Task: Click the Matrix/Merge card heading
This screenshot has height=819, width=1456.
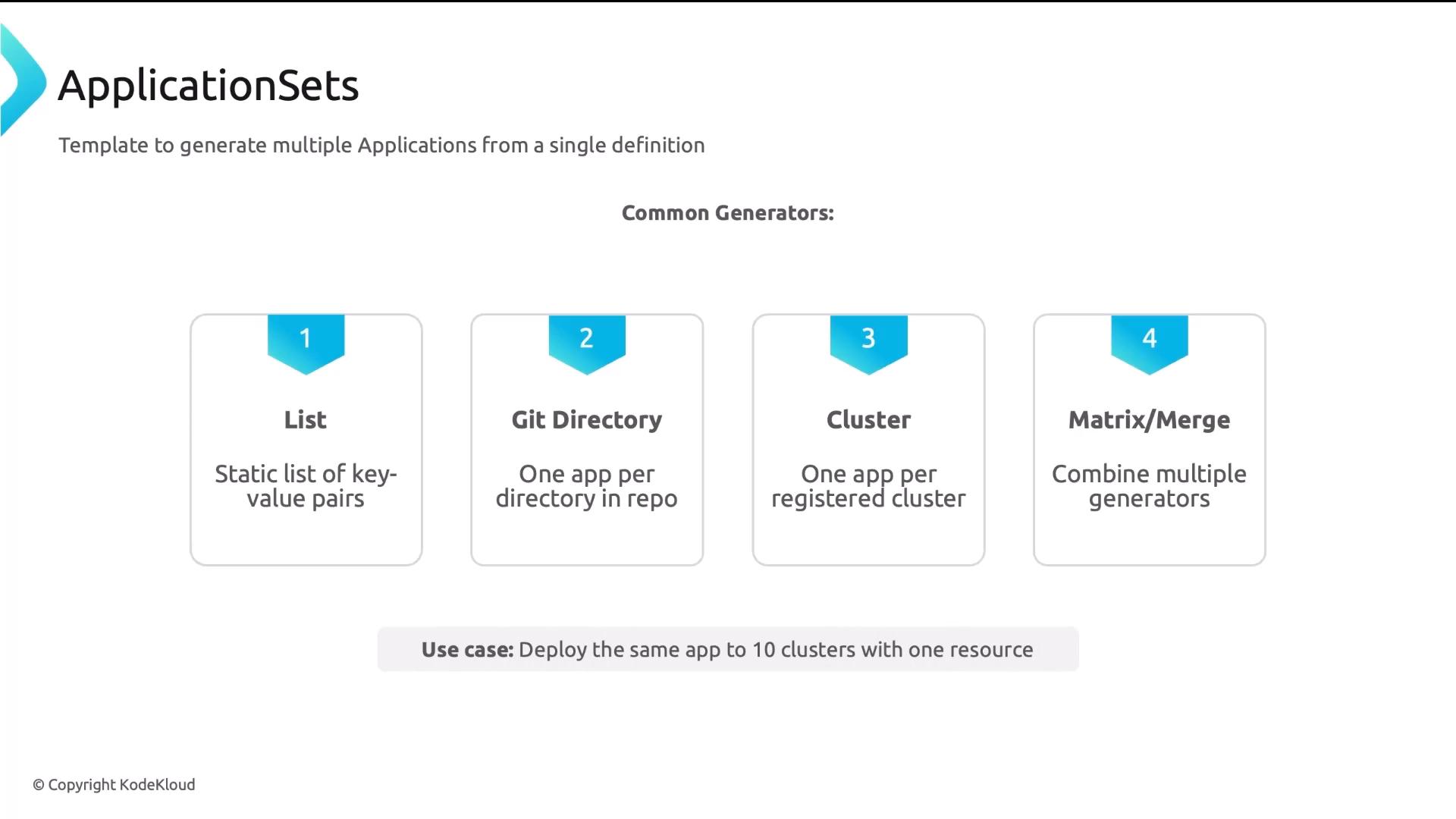Action: tap(1150, 420)
